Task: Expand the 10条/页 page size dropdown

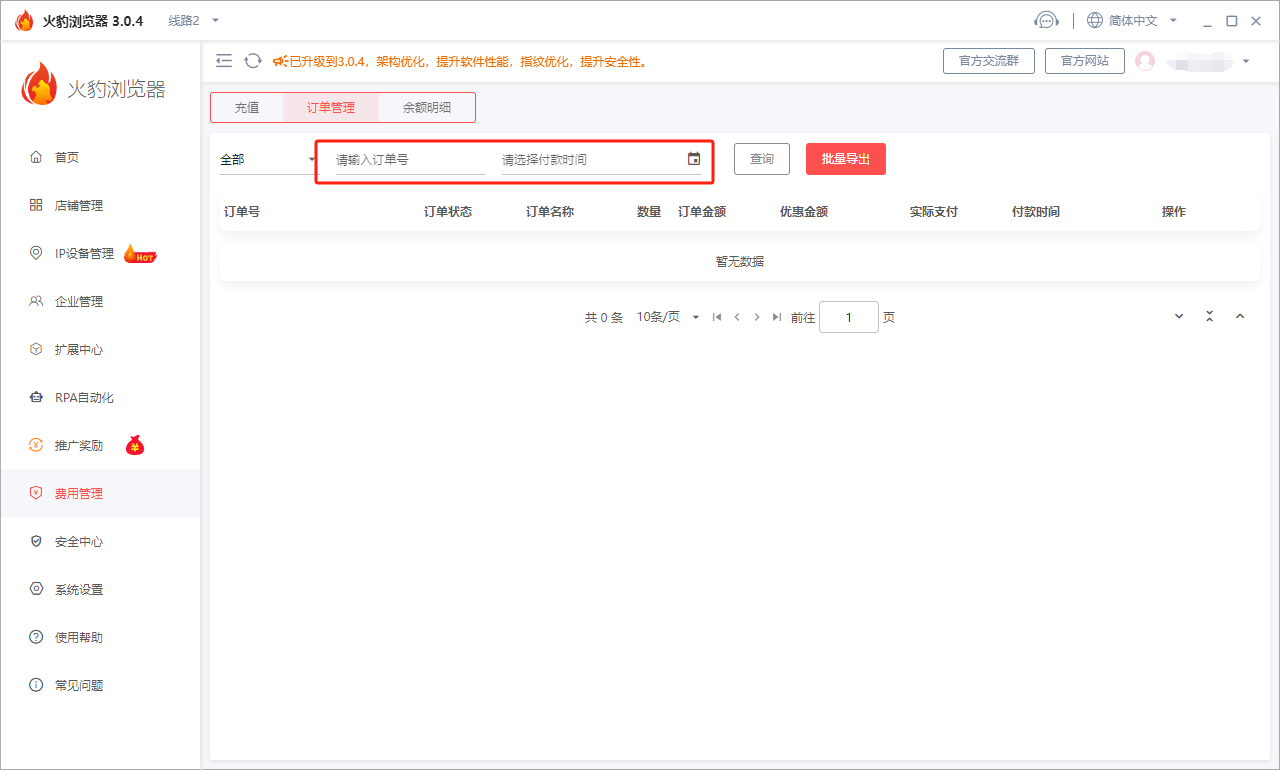Action: (668, 317)
